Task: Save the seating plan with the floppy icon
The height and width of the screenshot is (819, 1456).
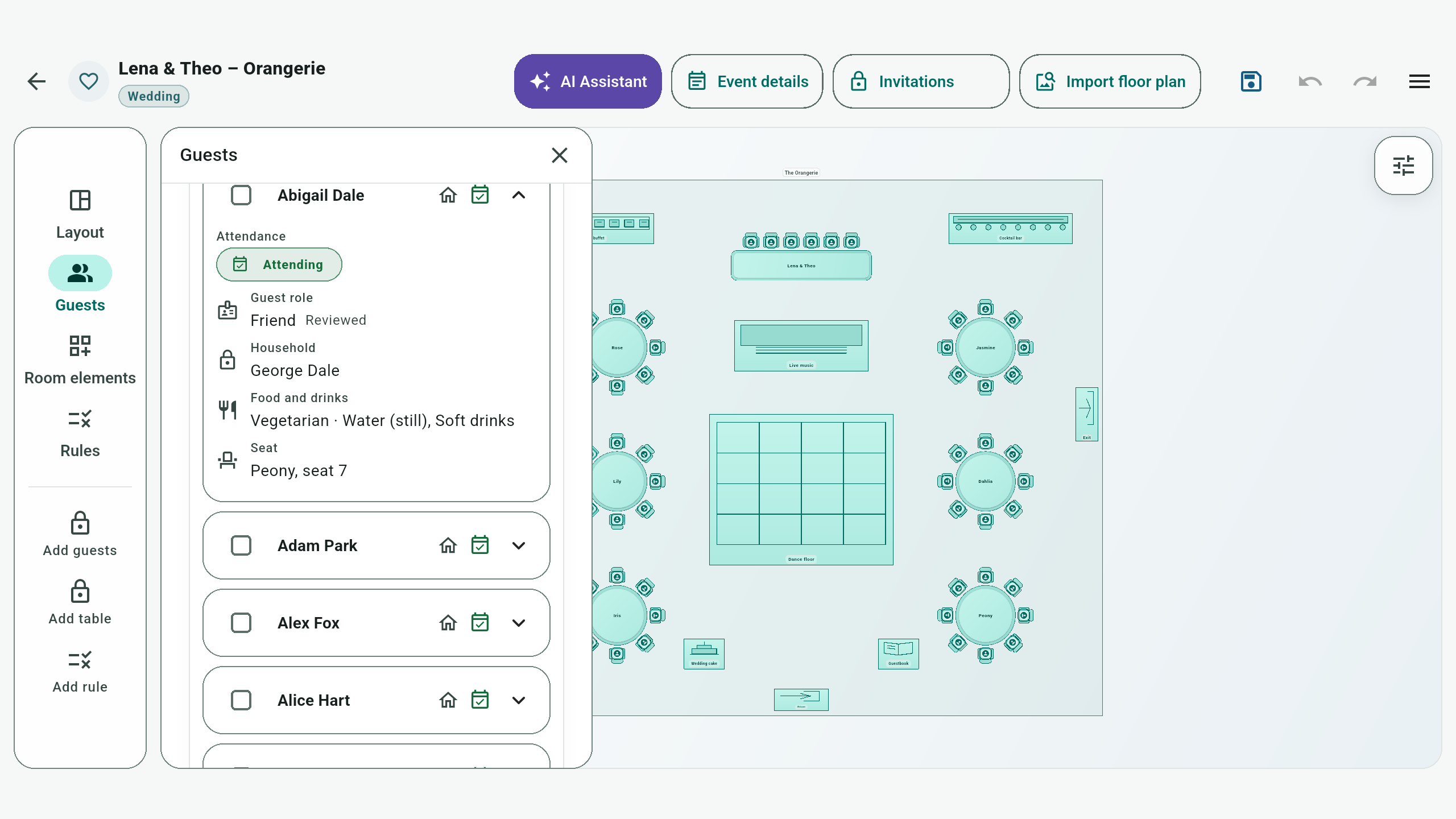Action: pos(1251,81)
